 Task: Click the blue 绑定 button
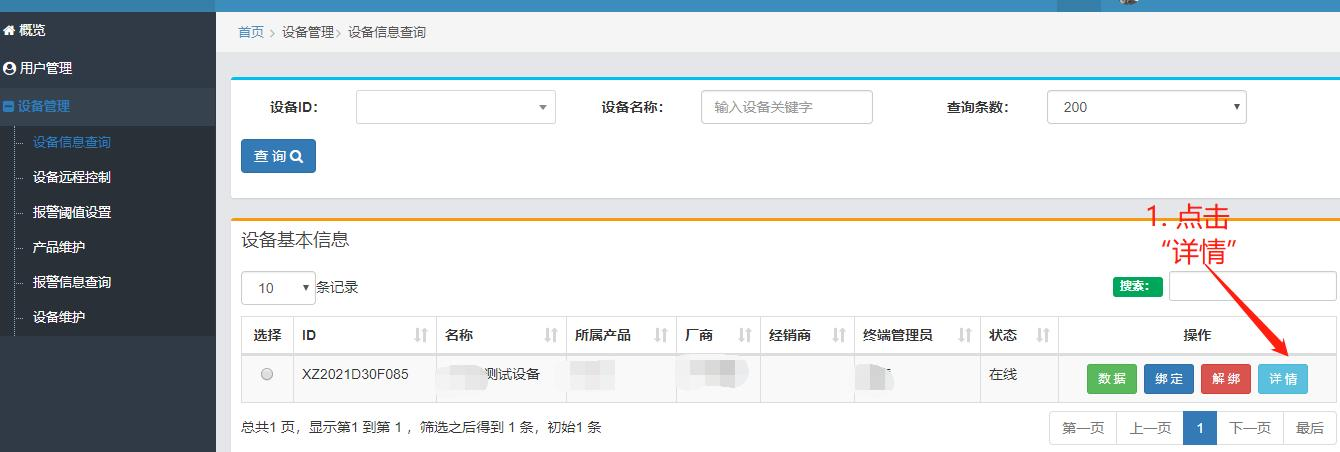click(1169, 379)
